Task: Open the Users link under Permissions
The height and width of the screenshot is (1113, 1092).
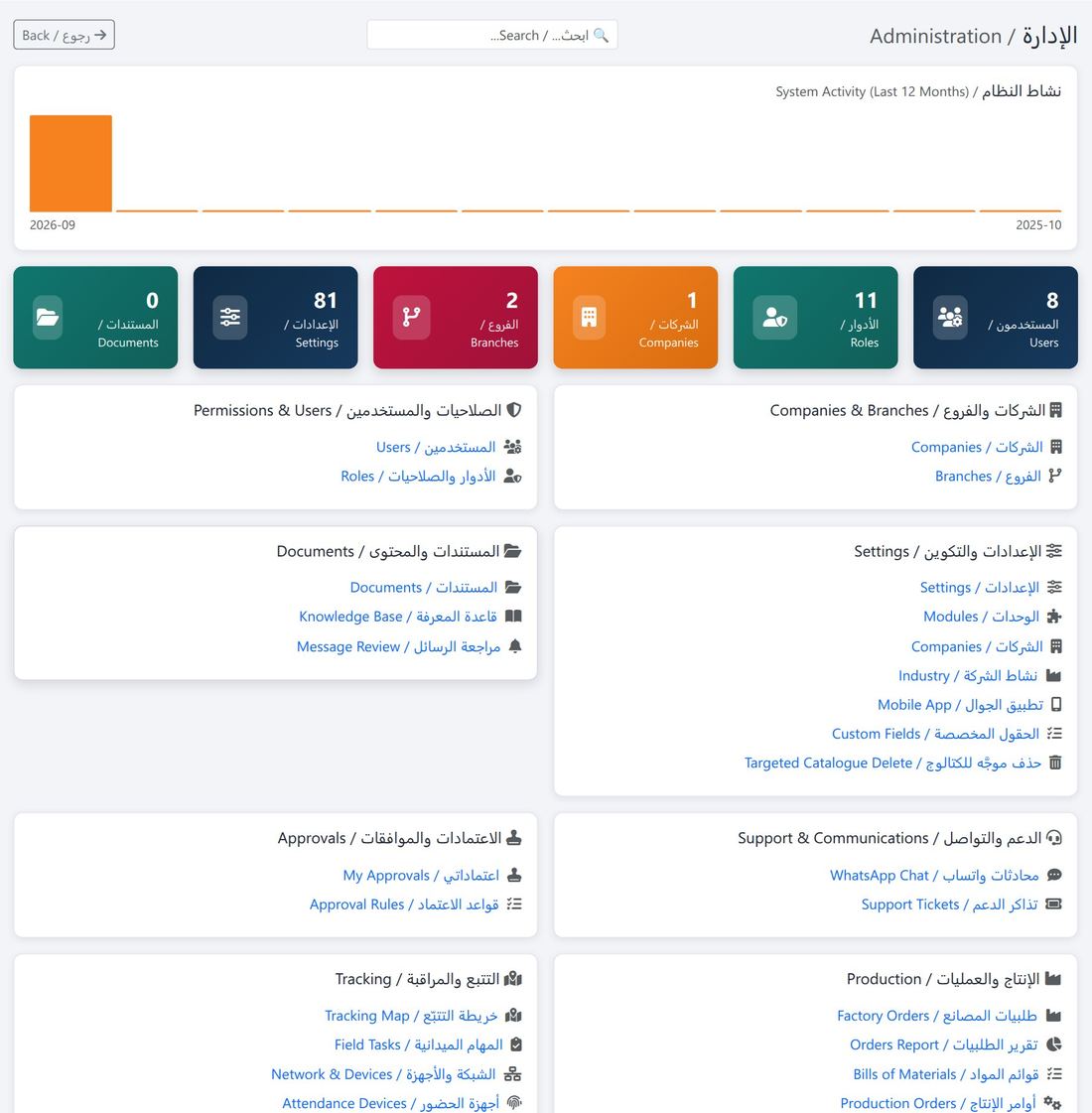Action: point(436,447)
